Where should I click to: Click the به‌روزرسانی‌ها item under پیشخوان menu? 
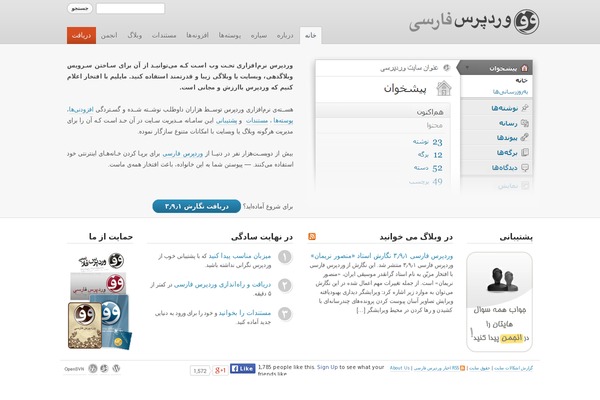click(510, 91)
